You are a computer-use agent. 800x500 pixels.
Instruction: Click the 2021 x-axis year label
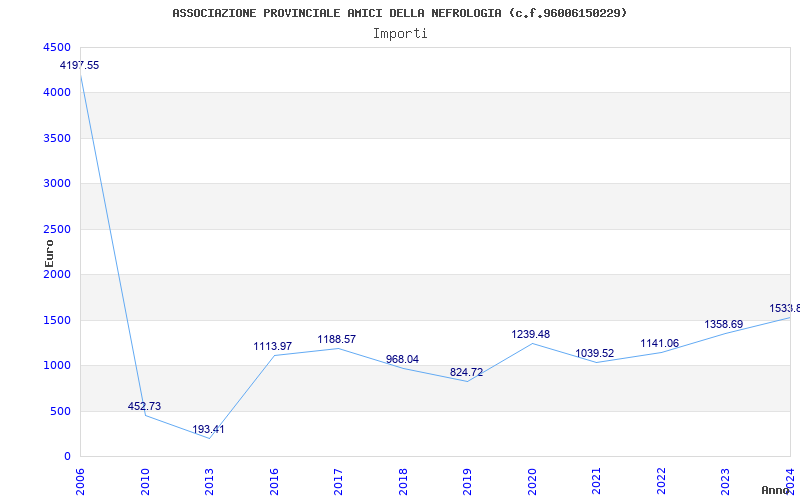596,482
